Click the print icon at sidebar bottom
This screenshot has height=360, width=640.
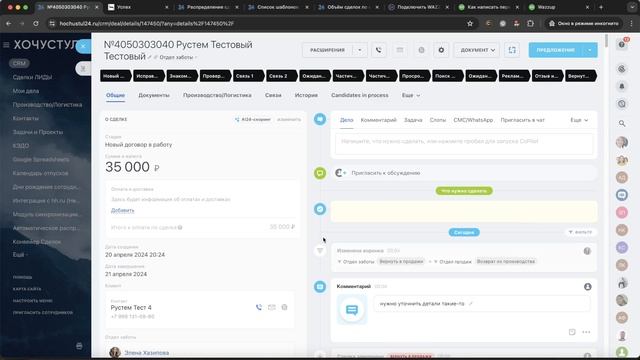click(x=79, y=346)
